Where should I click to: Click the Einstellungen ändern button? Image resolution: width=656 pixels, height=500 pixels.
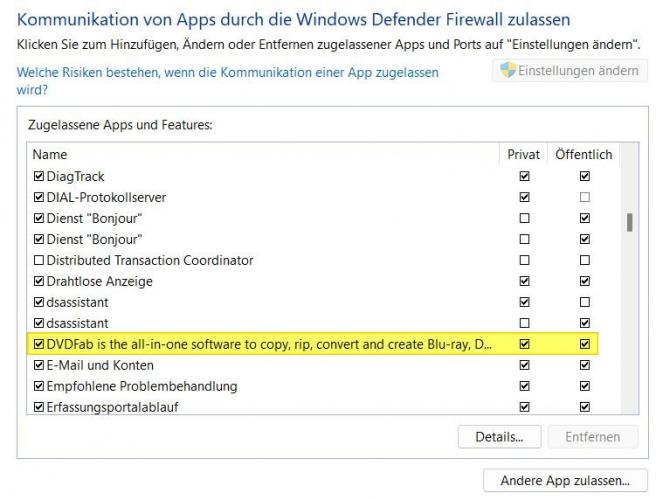(570, 70)
